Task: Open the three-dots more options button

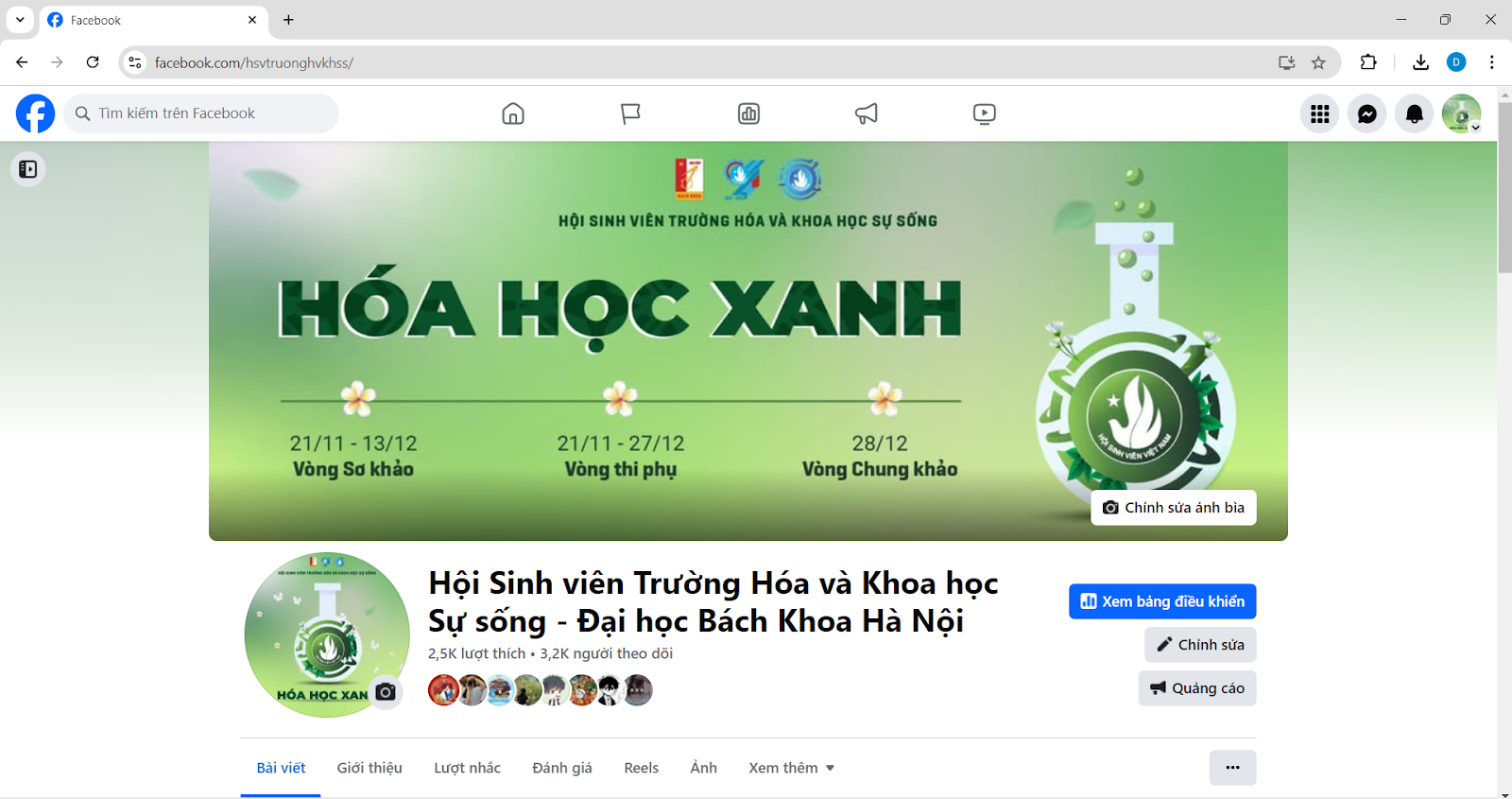Action: pos(1232,768)
